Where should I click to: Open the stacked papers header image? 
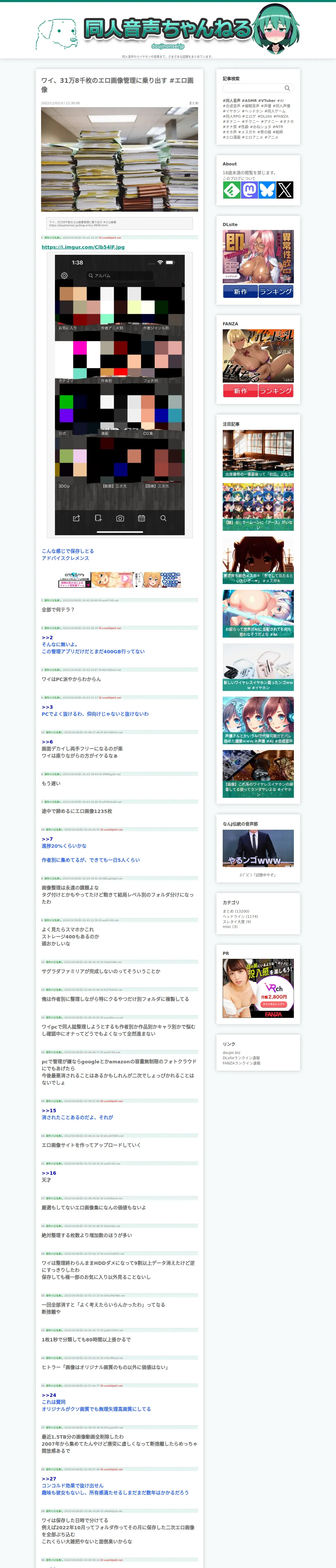coord(120,159)
